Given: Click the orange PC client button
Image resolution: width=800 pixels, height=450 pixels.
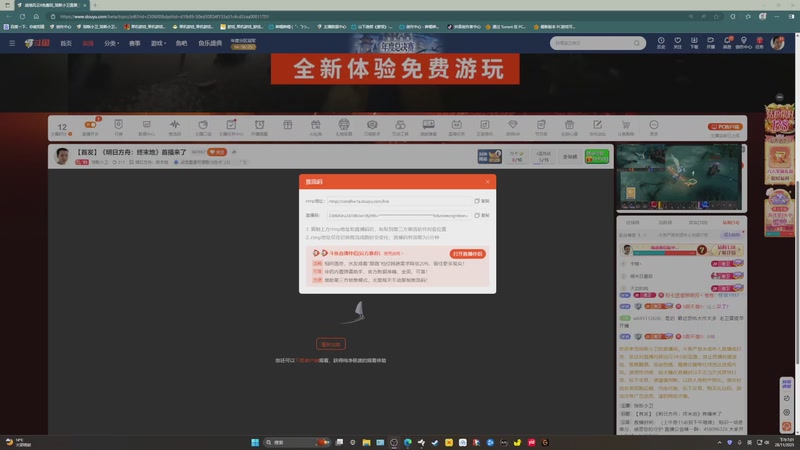Looking at the screenshot, I should pyautogui.click(x=725, y=127).
